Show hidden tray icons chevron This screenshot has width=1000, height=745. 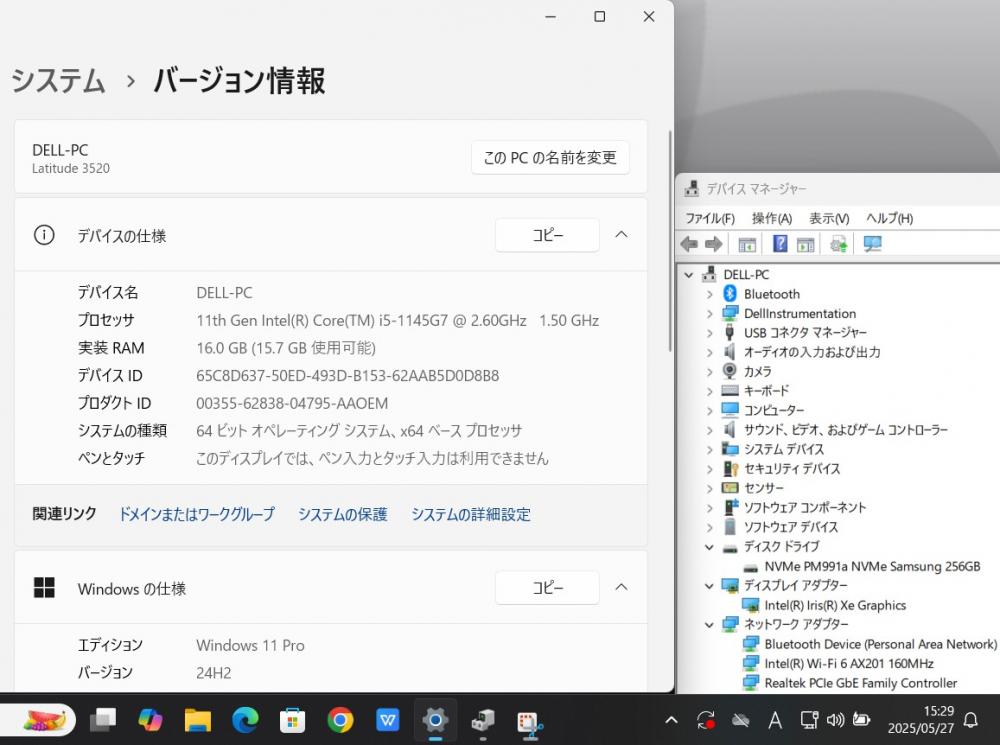[x=671, y=720]
